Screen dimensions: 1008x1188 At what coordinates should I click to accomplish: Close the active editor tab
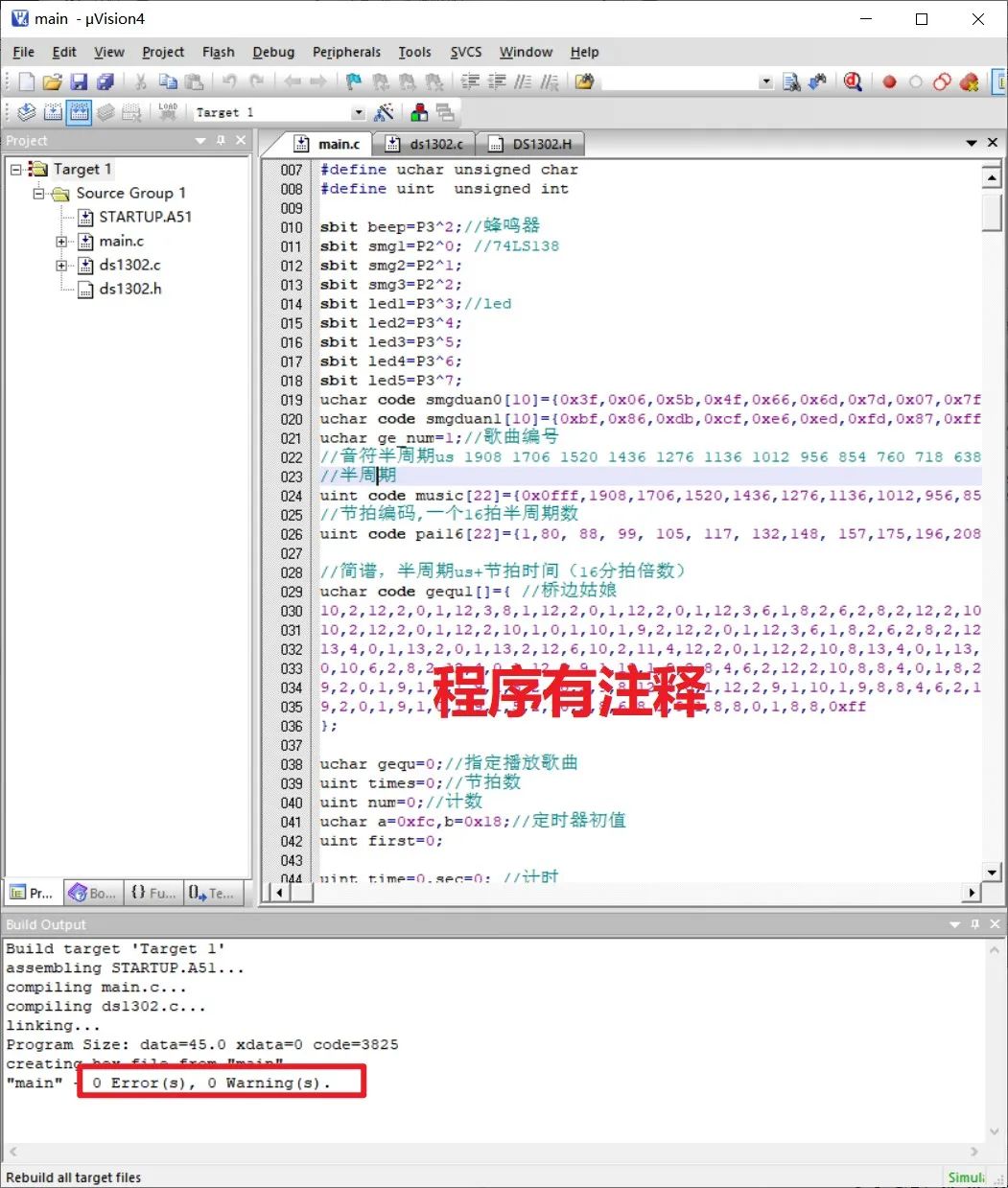[x=993, y=143]
